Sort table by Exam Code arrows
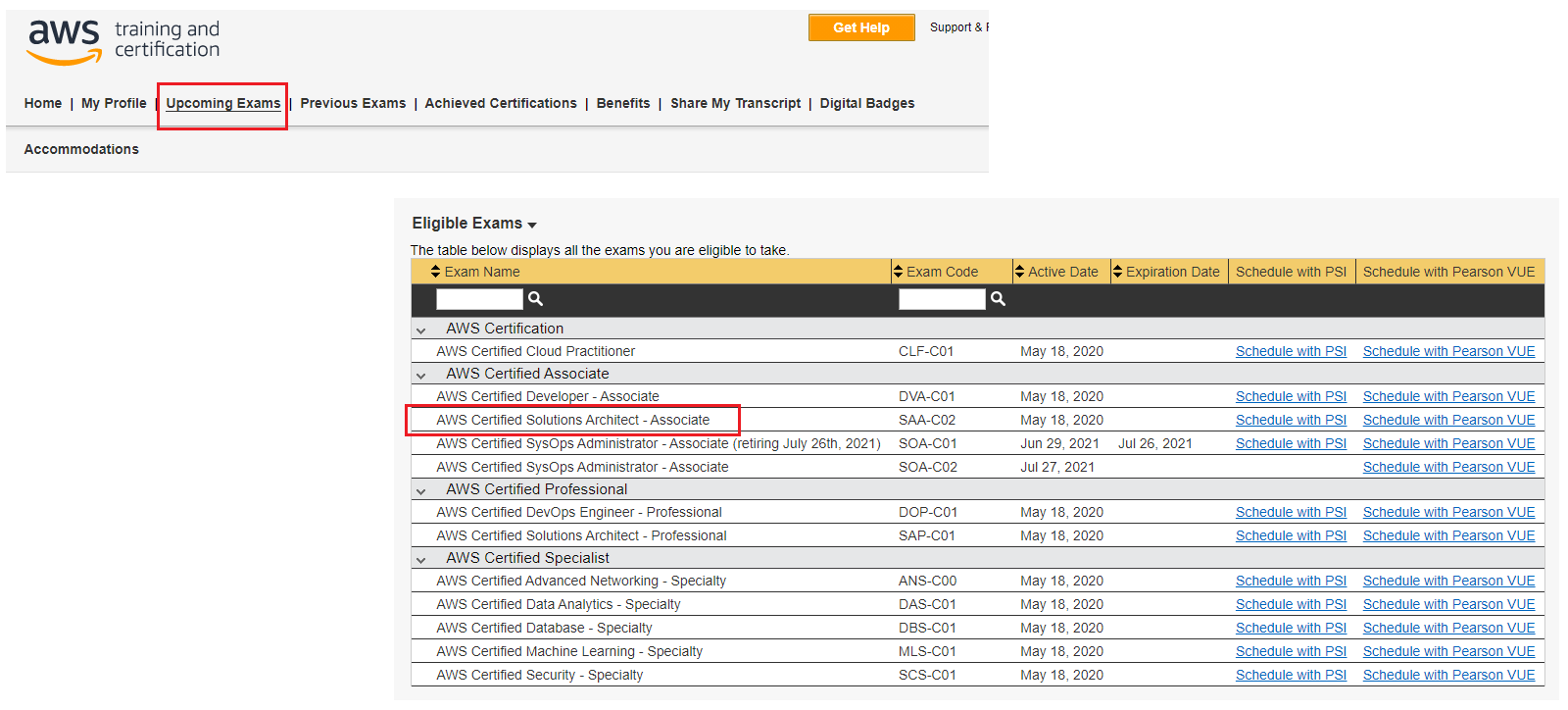Screen dimensions: 1568x710 click(x=898, y=272)
